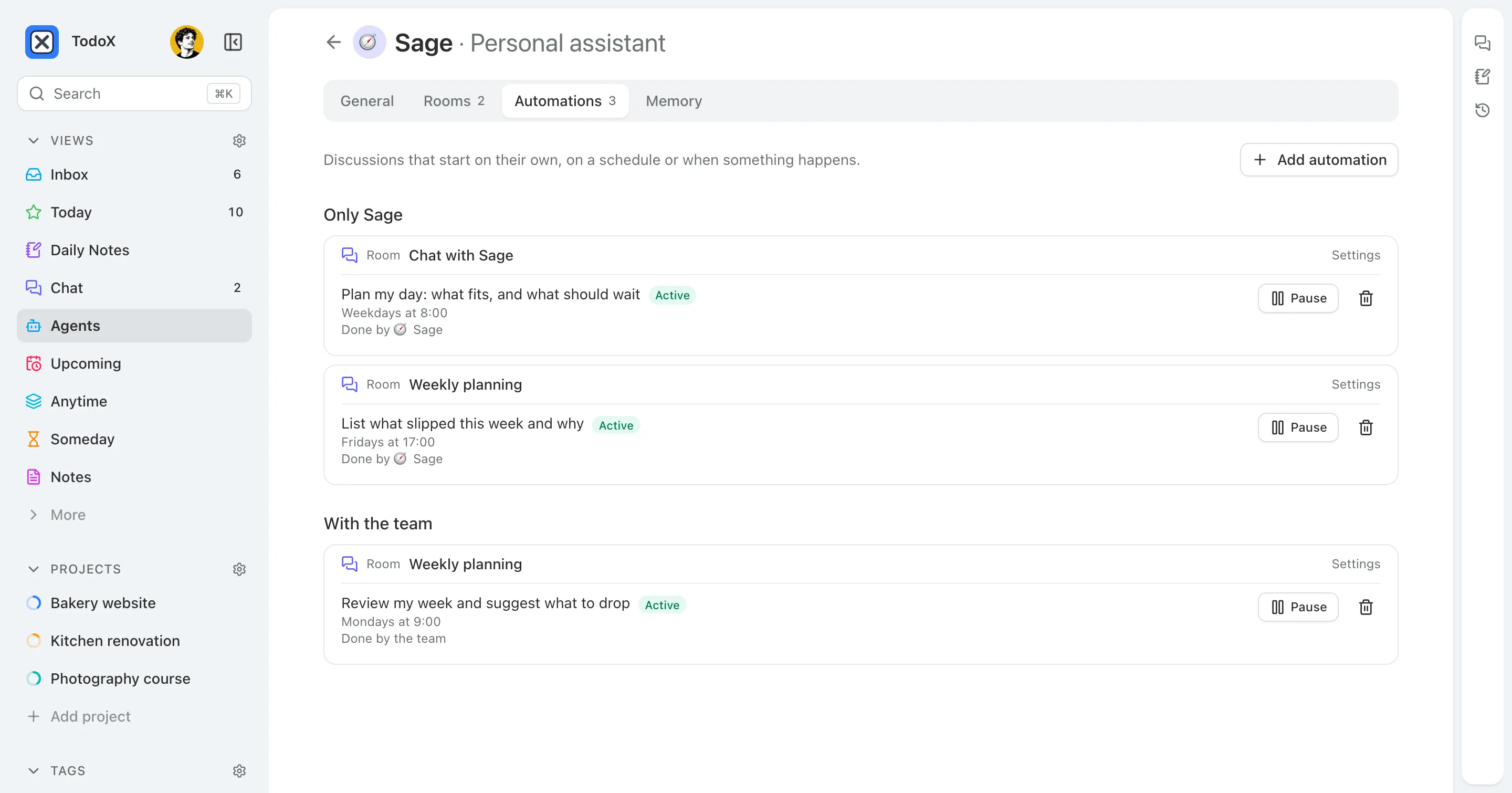The height and width of the screenshot is (793, 1512).
Task: Click the Search input field
Action: (134, 93)
